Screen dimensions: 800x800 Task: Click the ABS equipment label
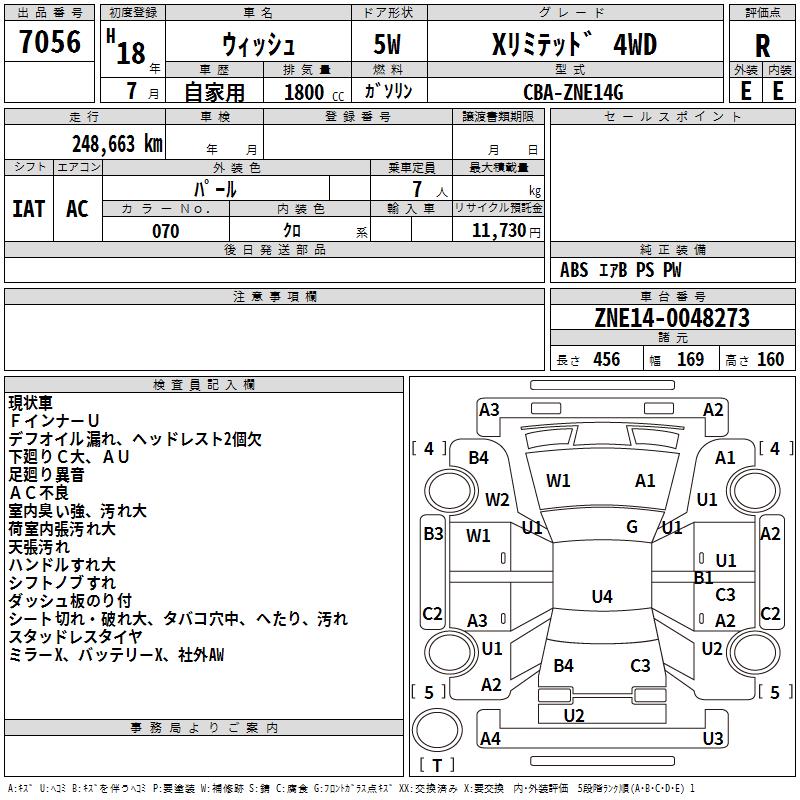pos(573,270)
